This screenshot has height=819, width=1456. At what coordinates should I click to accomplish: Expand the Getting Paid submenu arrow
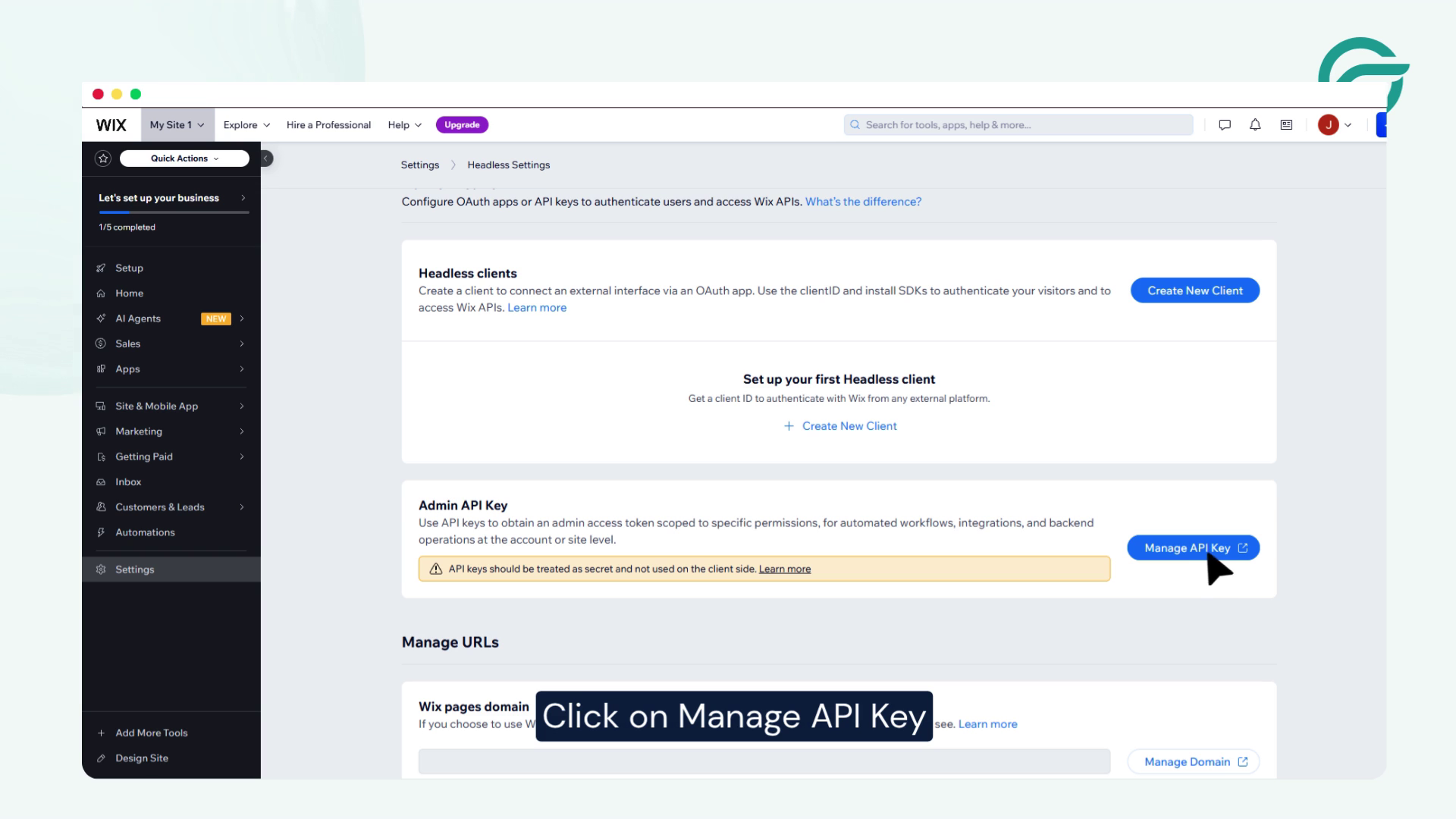[x=242, y=457]
